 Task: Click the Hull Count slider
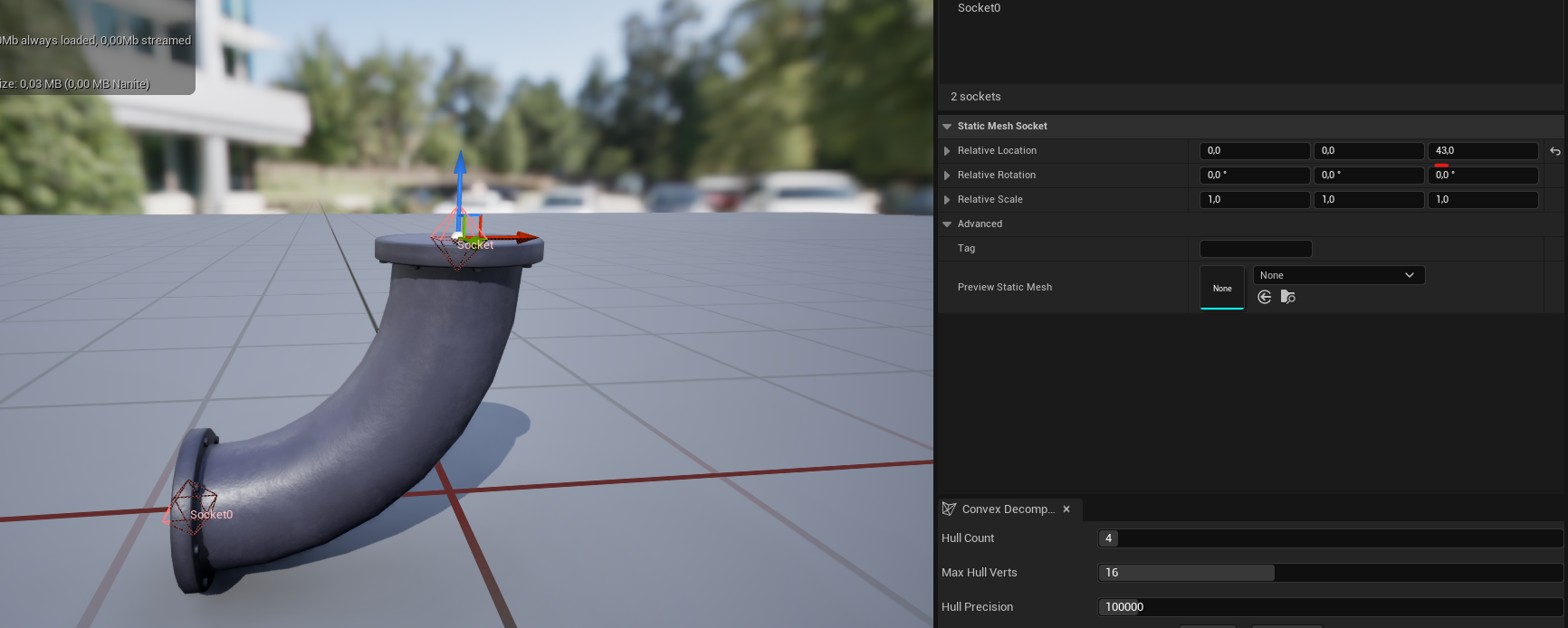pyautogui.click(x=1329, y=538)
